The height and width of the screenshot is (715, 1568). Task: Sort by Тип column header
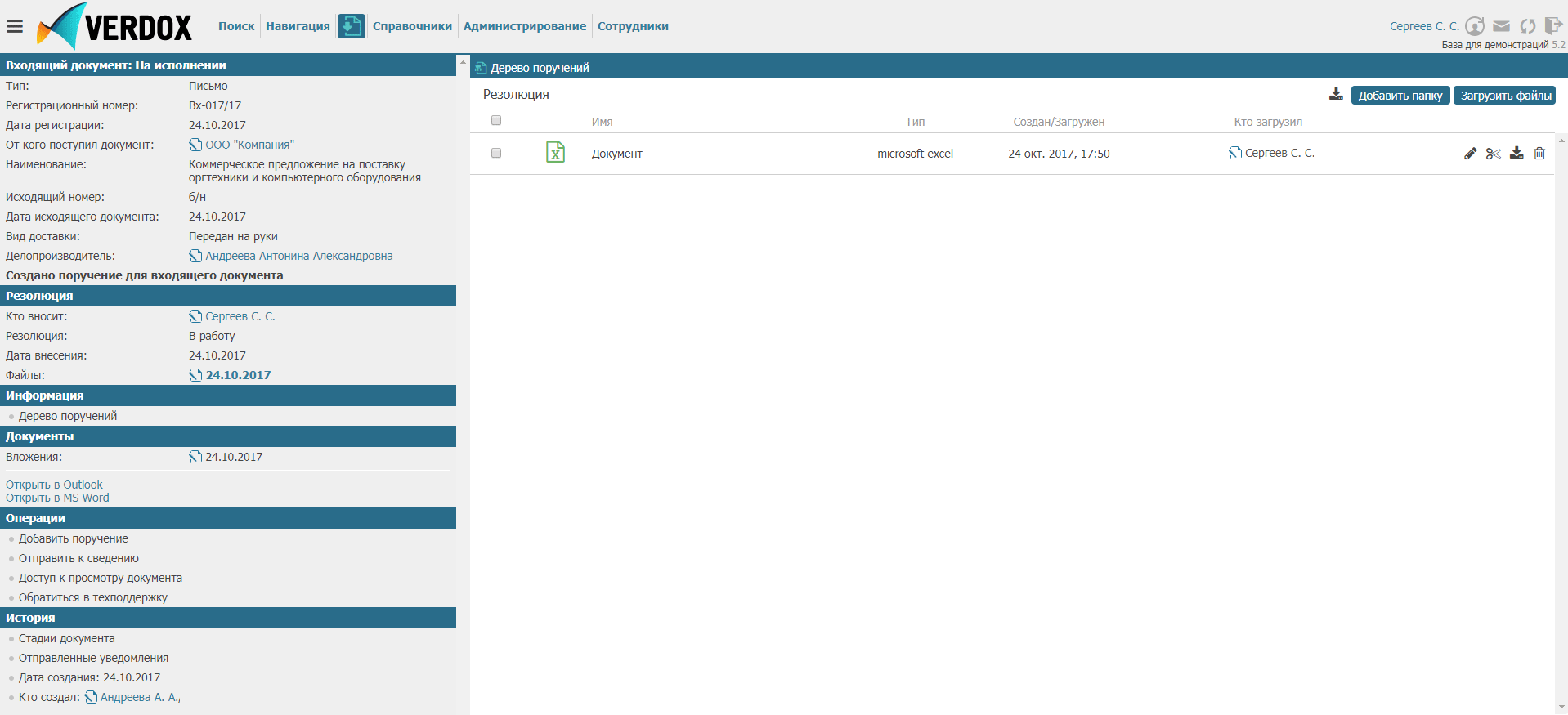pyautogui.click(x=915, y=122)
